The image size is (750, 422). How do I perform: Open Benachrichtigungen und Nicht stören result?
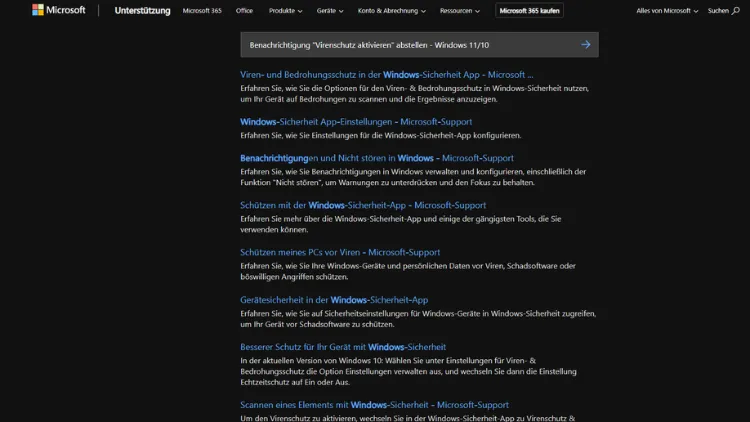(x=376, y=158)
